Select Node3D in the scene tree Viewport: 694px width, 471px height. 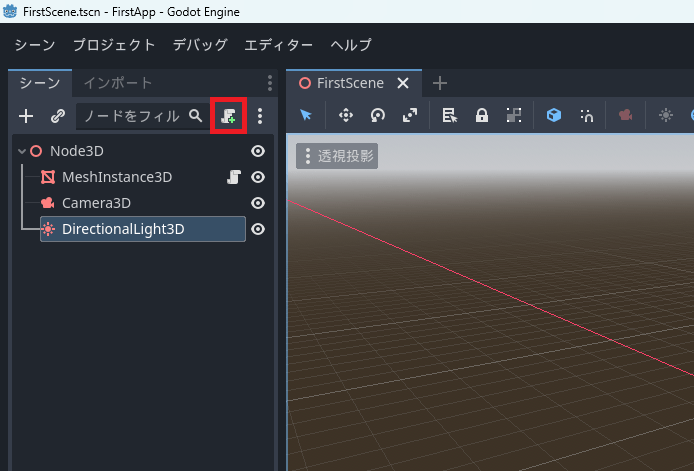pos(77,151)
